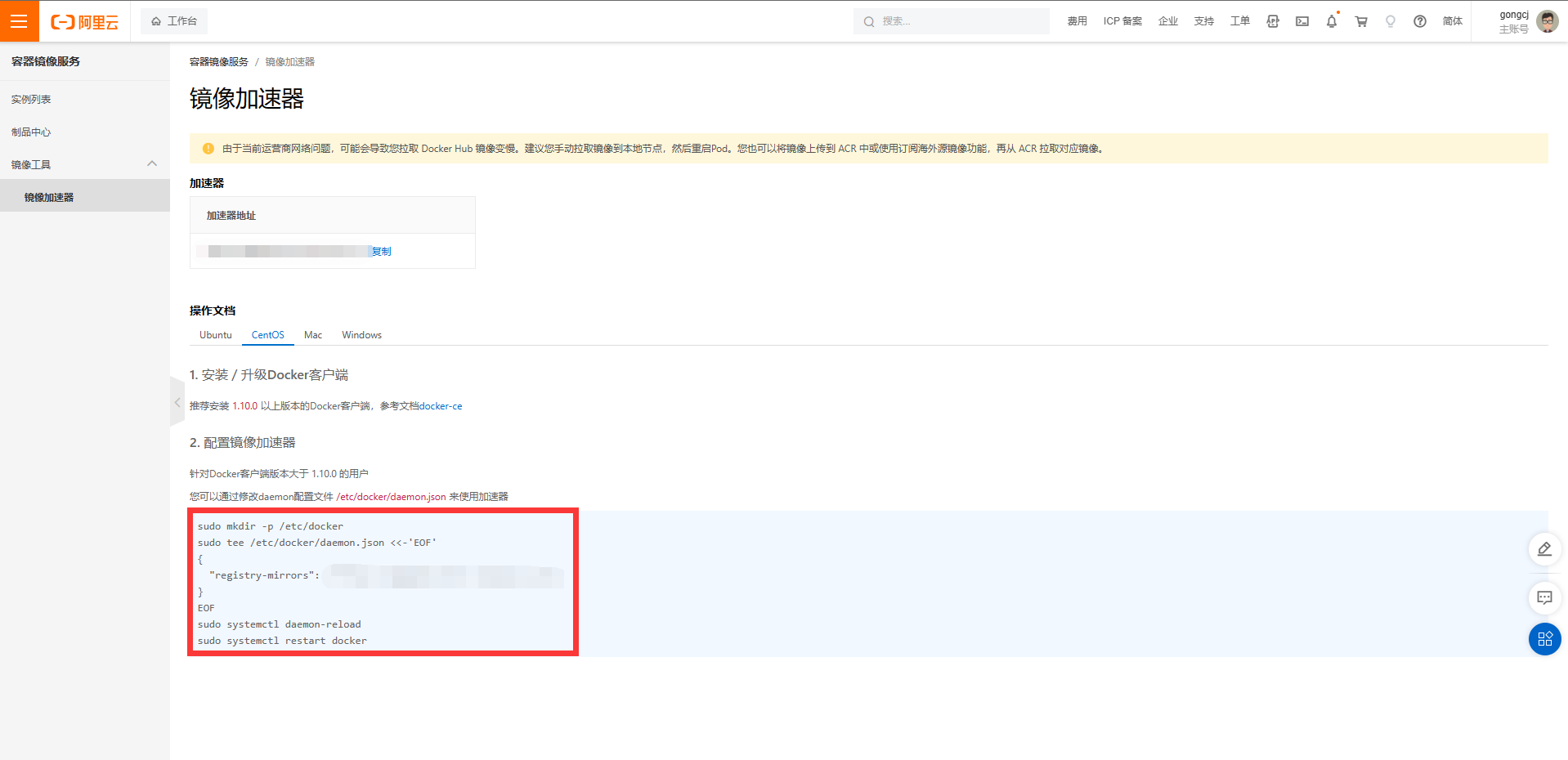Open the docker-ce documentation link
The width and height of the screenshot is (1568, 760).
click(x=441, y=406)
